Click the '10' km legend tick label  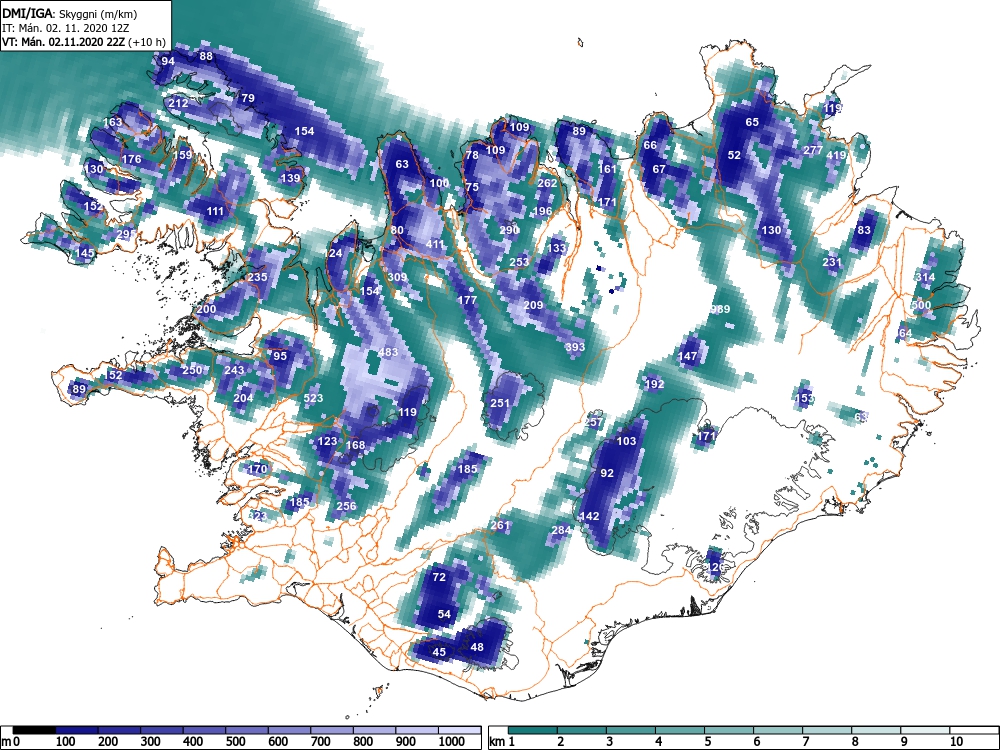tap(956, 742)
